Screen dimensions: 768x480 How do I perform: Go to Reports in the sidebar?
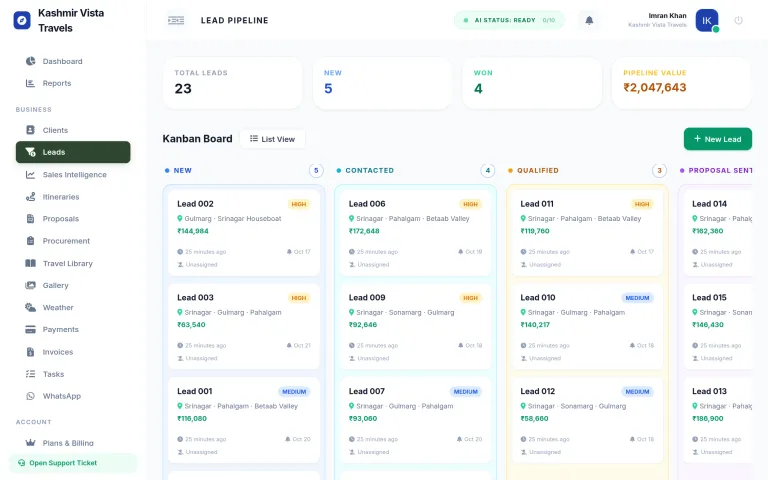pos(73,83)
